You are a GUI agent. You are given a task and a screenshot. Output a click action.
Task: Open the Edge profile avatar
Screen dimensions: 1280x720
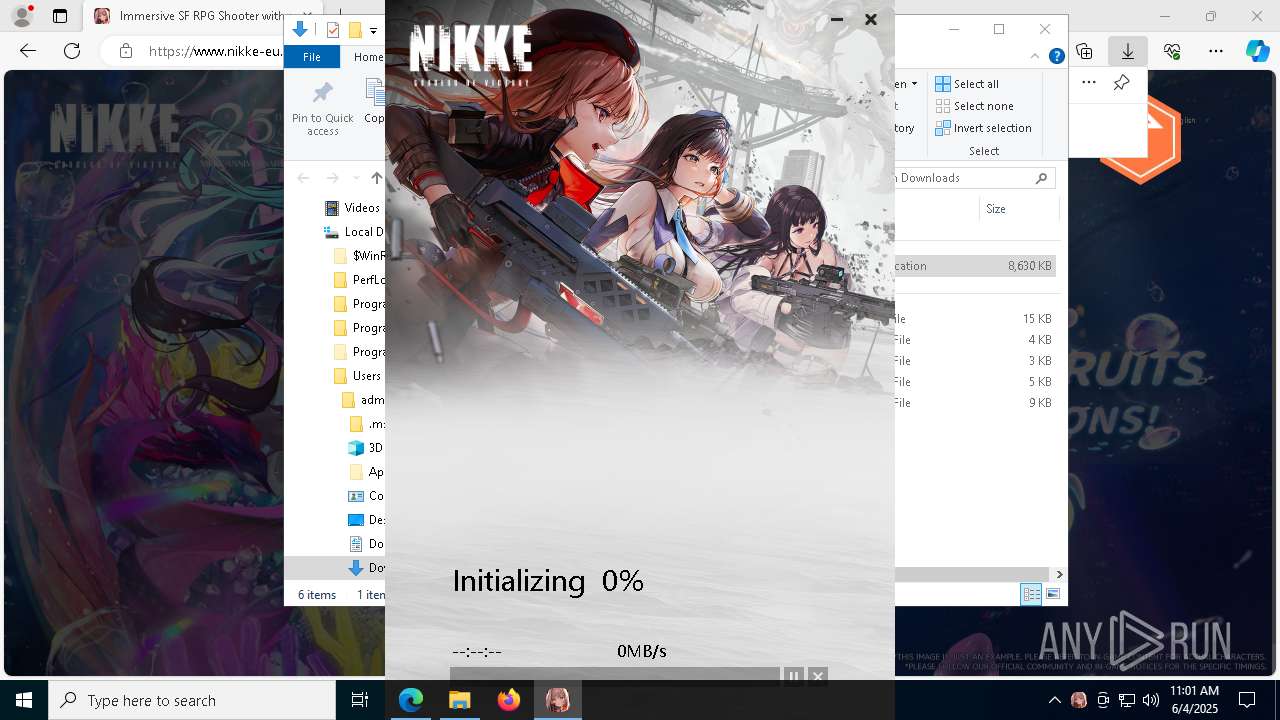pos(22,16)
